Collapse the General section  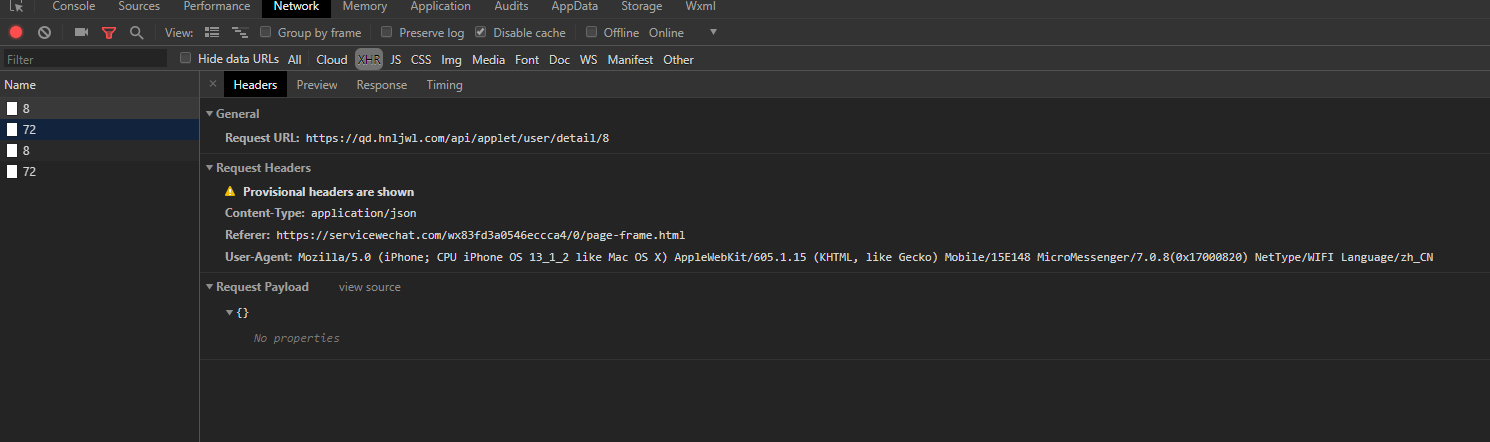click(209, 114)
